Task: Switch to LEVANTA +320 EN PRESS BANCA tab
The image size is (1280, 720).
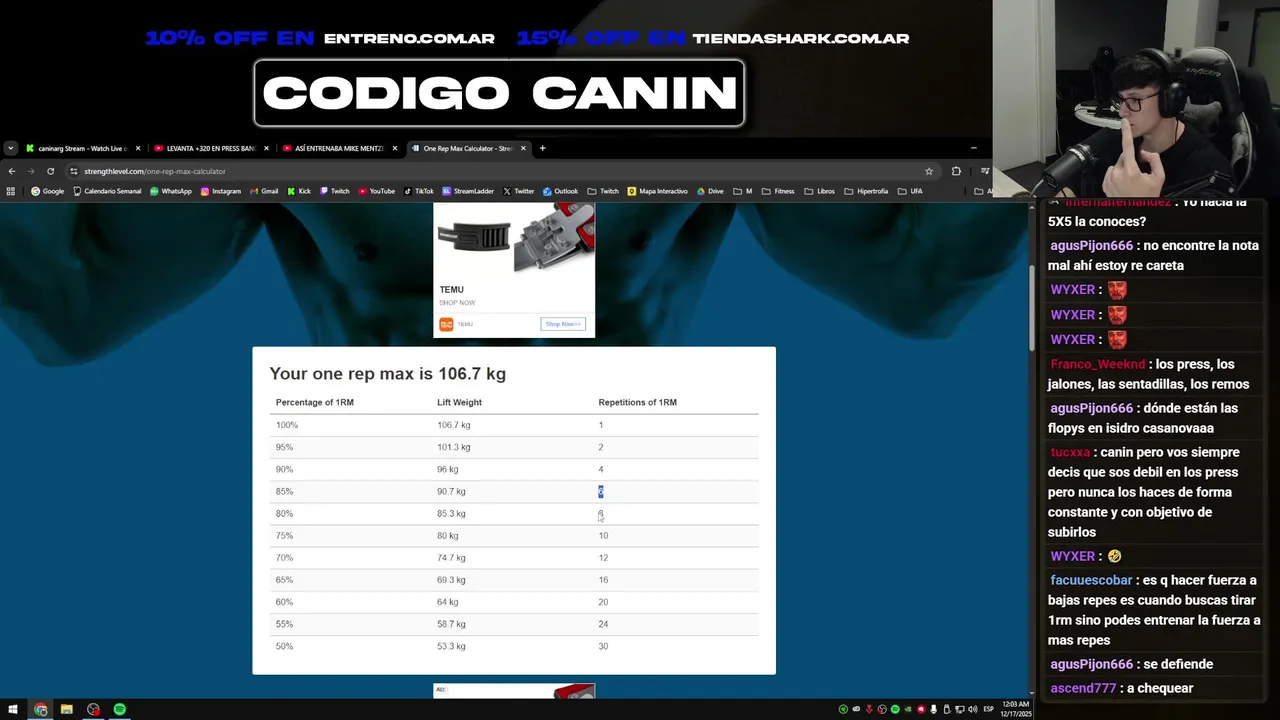Action: pos(210,148)
